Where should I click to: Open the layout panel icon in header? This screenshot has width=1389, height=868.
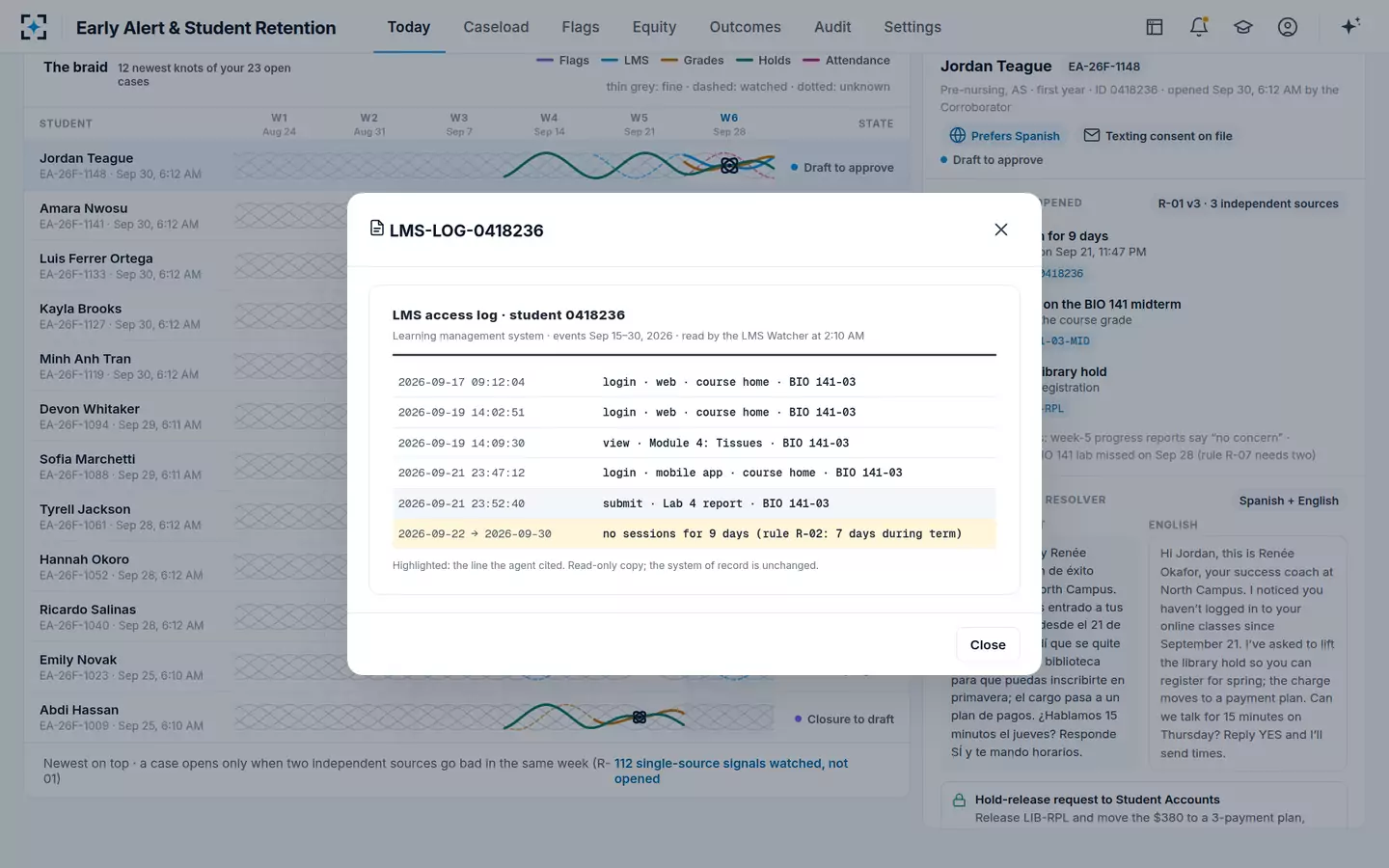click(x=1155, y=27)
